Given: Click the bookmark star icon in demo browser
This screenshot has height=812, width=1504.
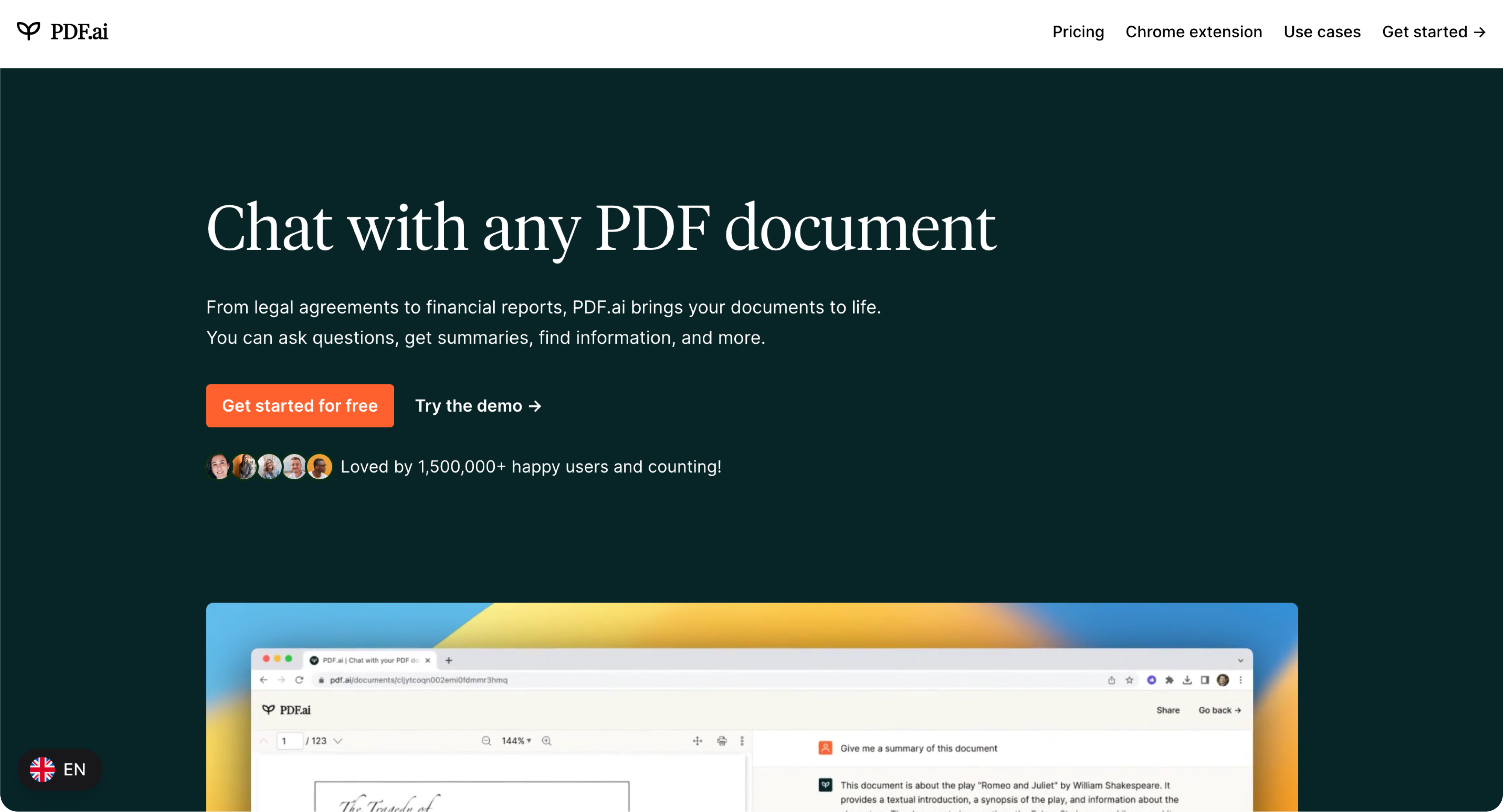Looking at the screenshot, I should 1129,680.
